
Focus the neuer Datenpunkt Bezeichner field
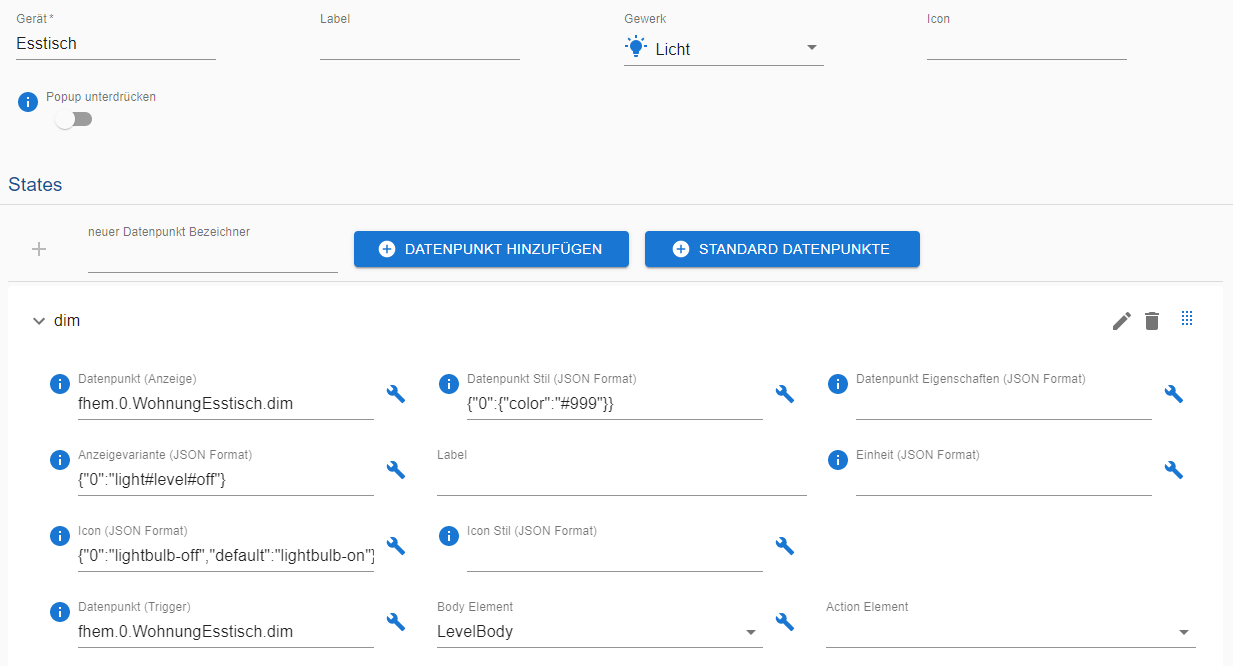(x=213, y=257)
